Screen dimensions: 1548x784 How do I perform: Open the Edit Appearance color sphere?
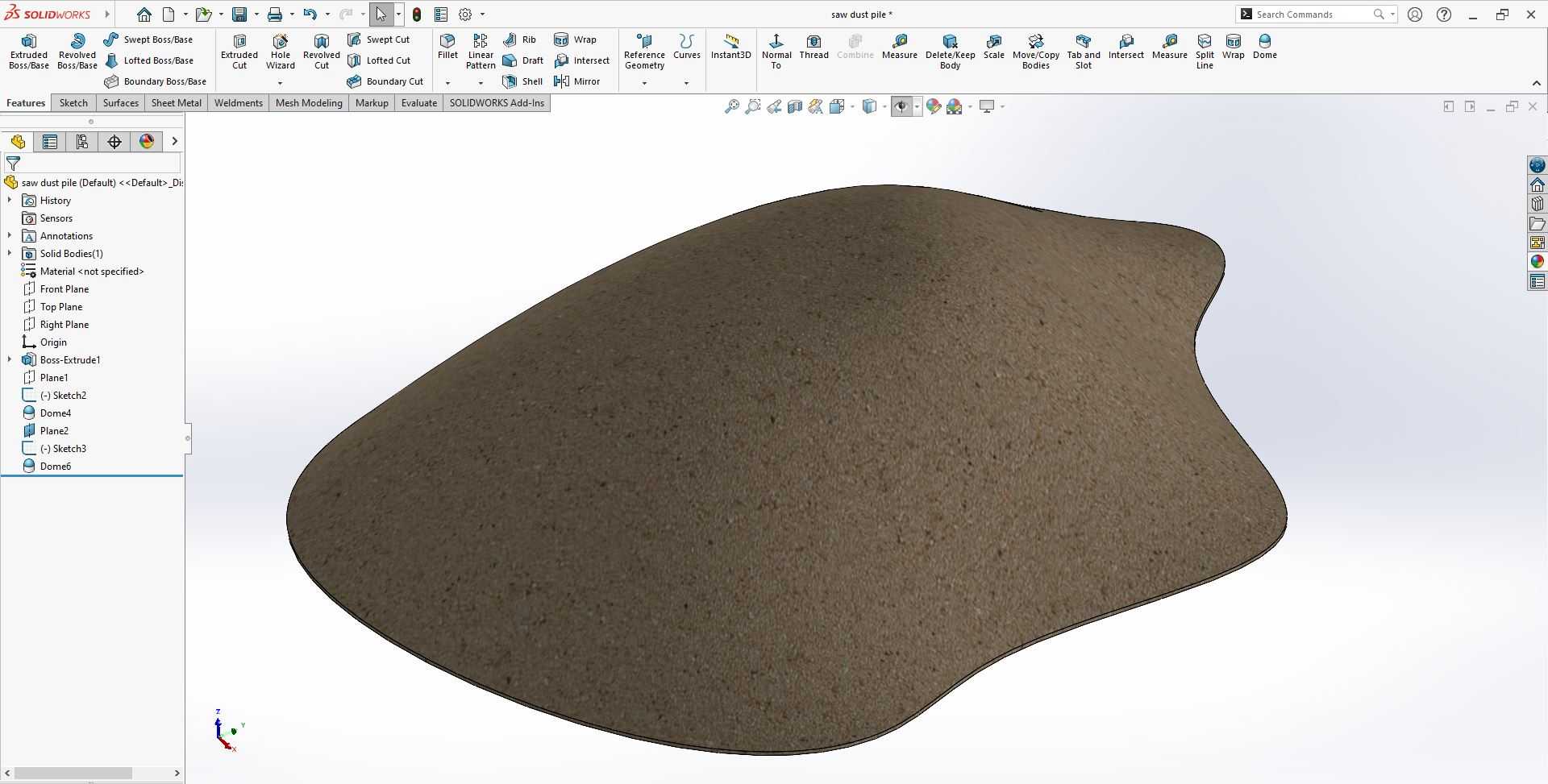pyautogui.click(x=934, y=106)
